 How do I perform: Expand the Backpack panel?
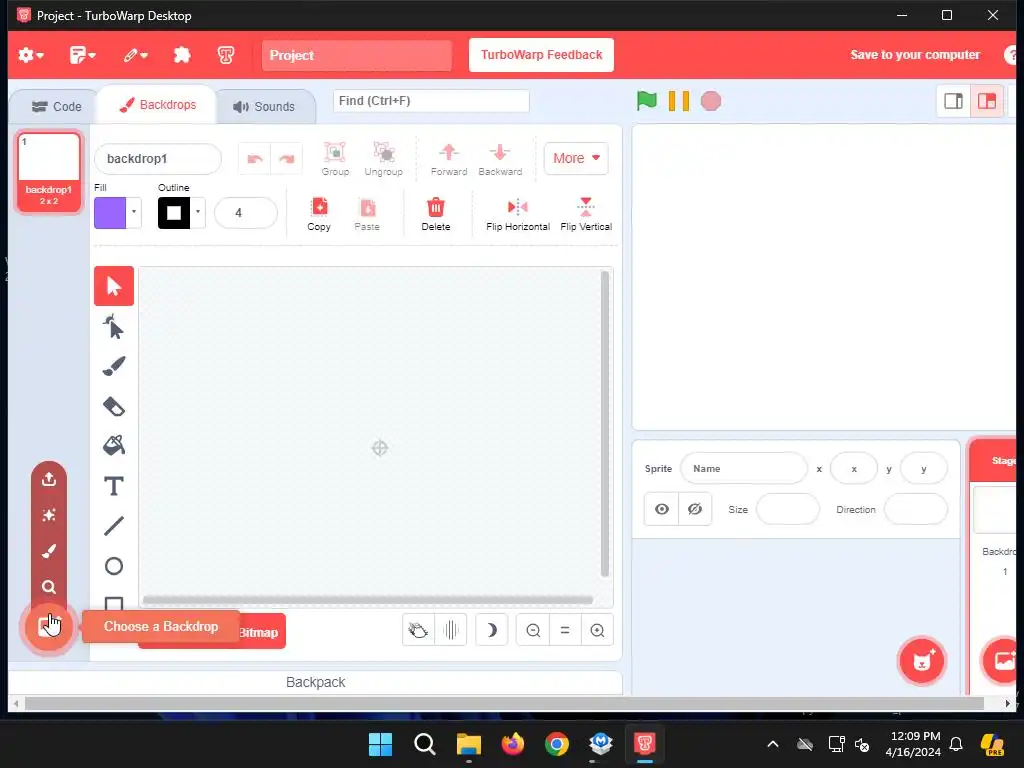pos(315,682)
